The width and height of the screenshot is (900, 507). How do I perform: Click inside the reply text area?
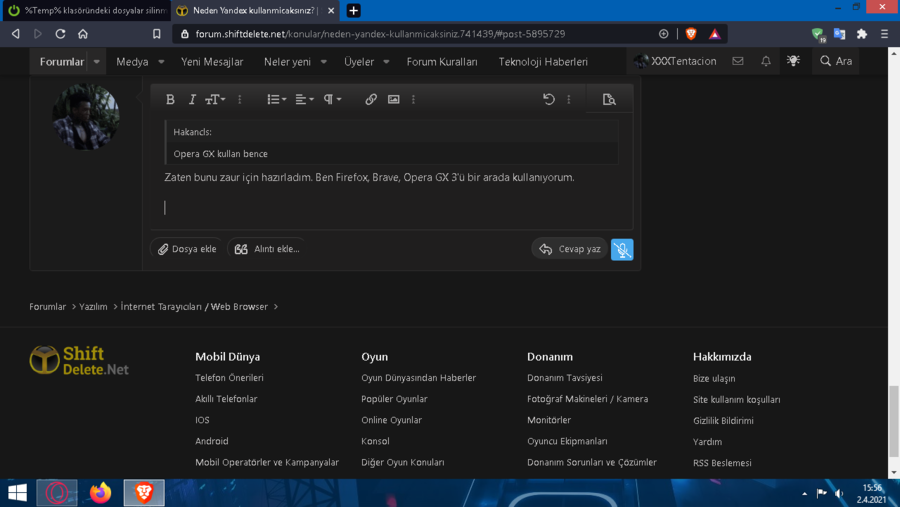click(x=390, y=207)
